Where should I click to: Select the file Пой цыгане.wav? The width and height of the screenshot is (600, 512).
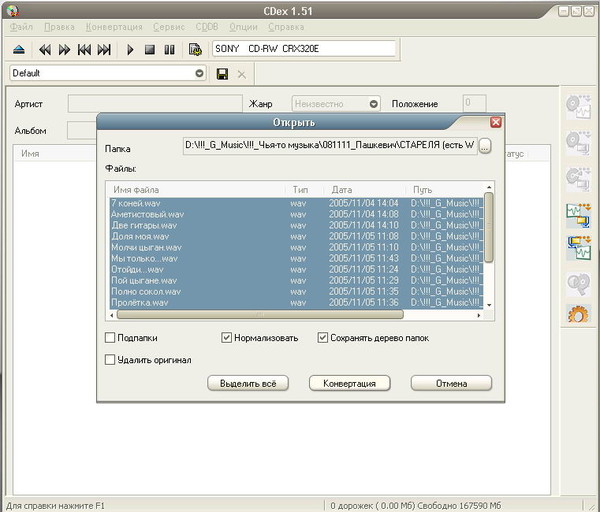pyautogui.click(x=297, y=280)
